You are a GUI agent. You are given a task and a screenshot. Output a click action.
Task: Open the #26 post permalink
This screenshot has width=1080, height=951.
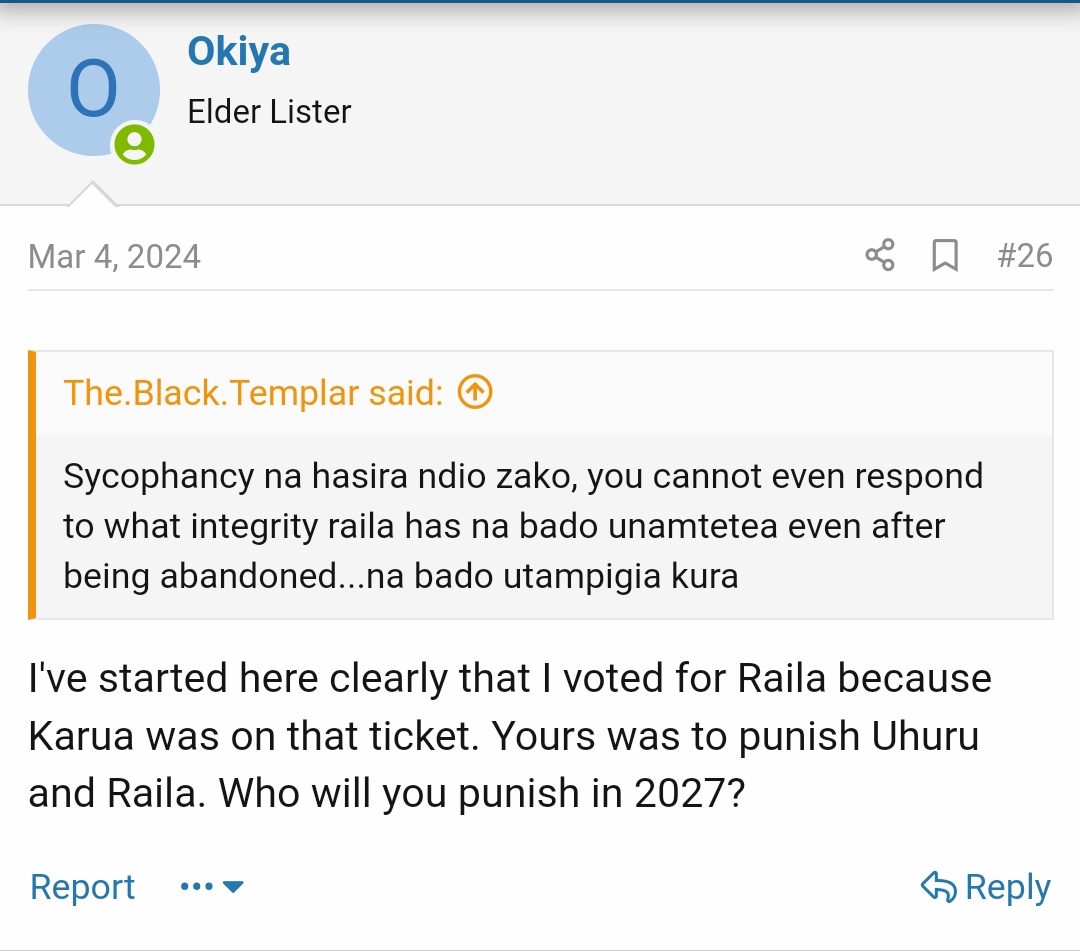tap(1025, 256)
